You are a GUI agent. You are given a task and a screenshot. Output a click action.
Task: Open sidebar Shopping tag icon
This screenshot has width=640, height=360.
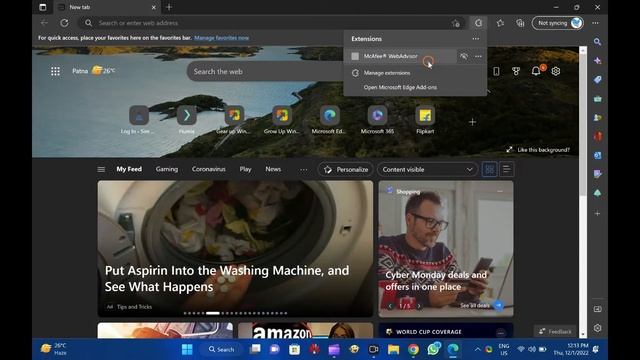(597, 80)
